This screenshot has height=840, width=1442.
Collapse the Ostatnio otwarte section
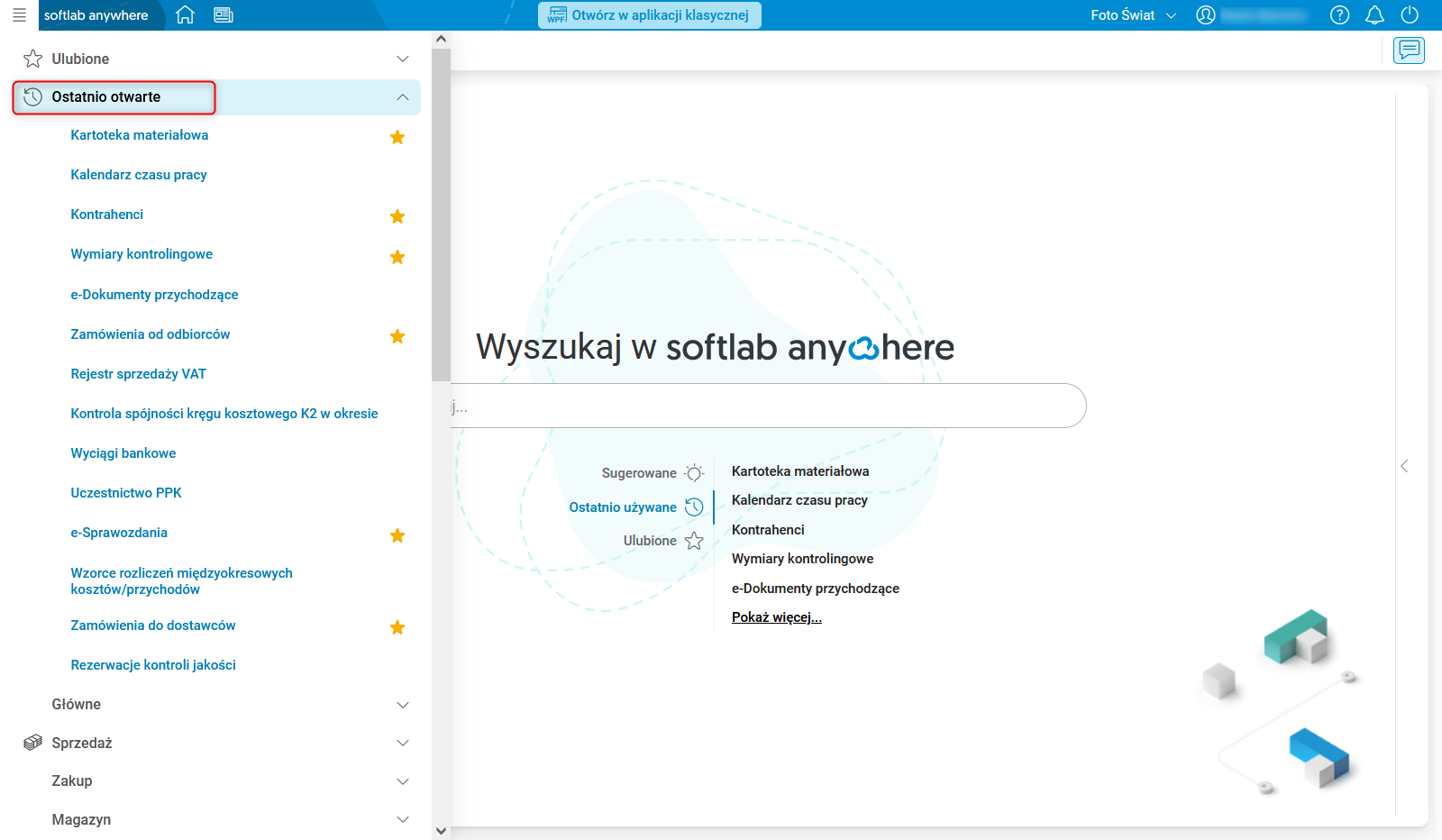pos(403,97)
